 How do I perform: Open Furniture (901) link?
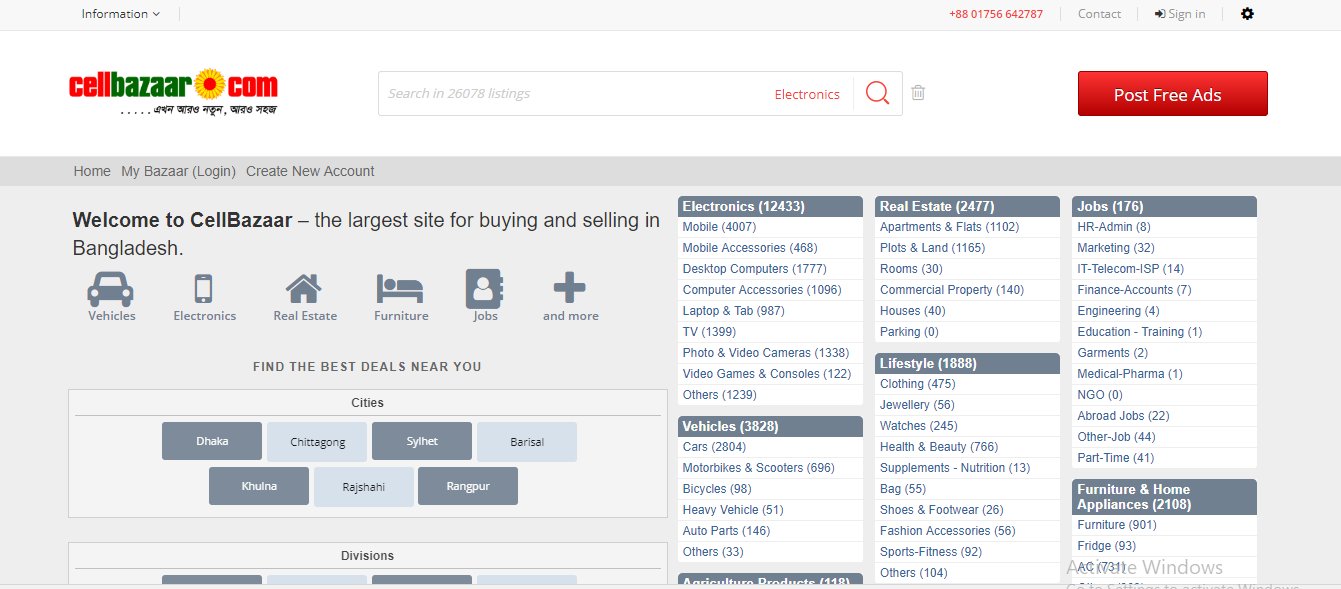click(x=1116, y=525)
